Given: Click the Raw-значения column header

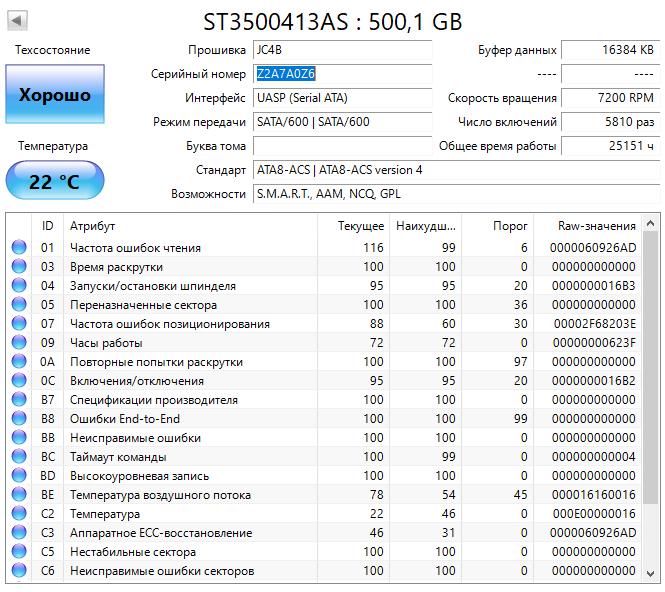Looking at the screenshot, I should tap(597, 226).
